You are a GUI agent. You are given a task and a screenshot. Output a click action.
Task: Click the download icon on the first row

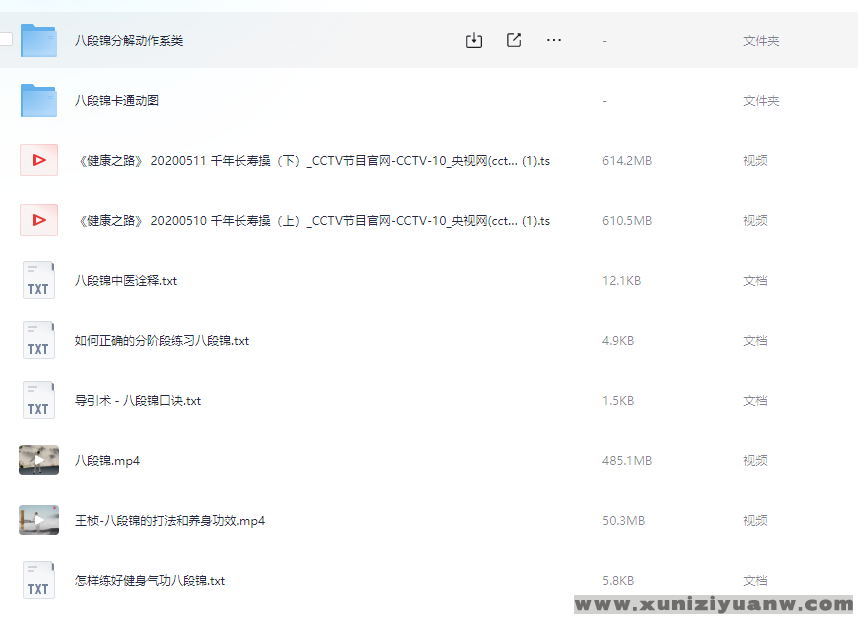pos(474,40)
